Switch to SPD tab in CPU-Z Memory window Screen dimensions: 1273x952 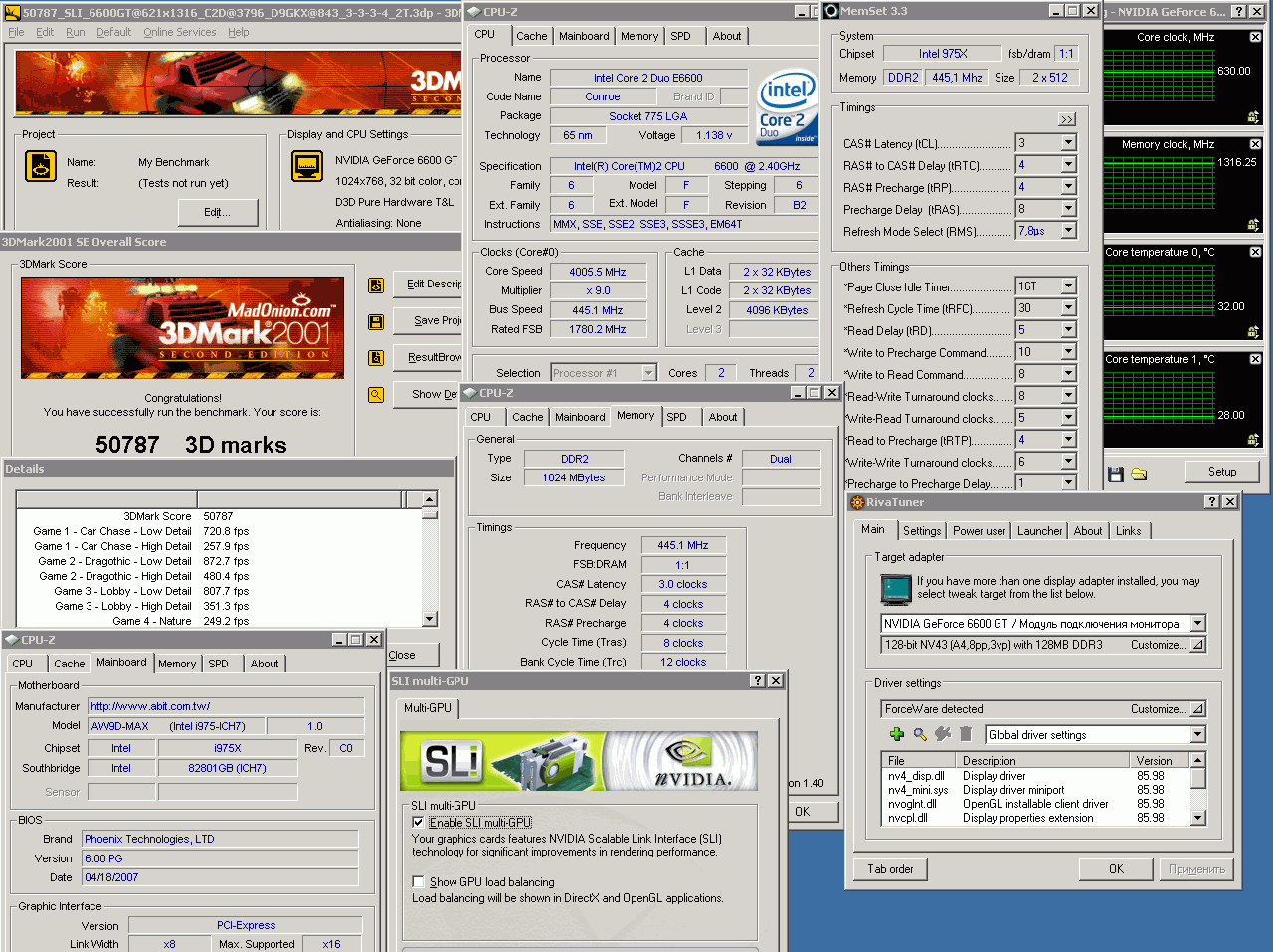676,417
